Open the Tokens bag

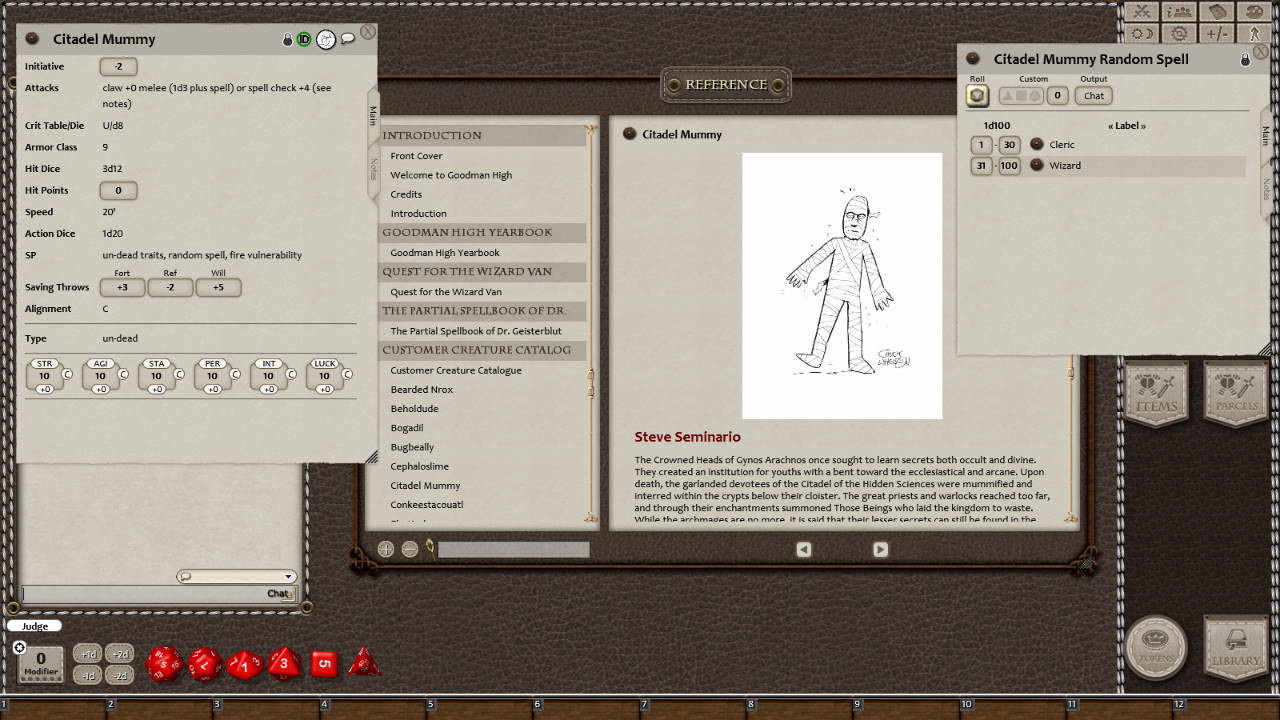tap(1156, 650)
